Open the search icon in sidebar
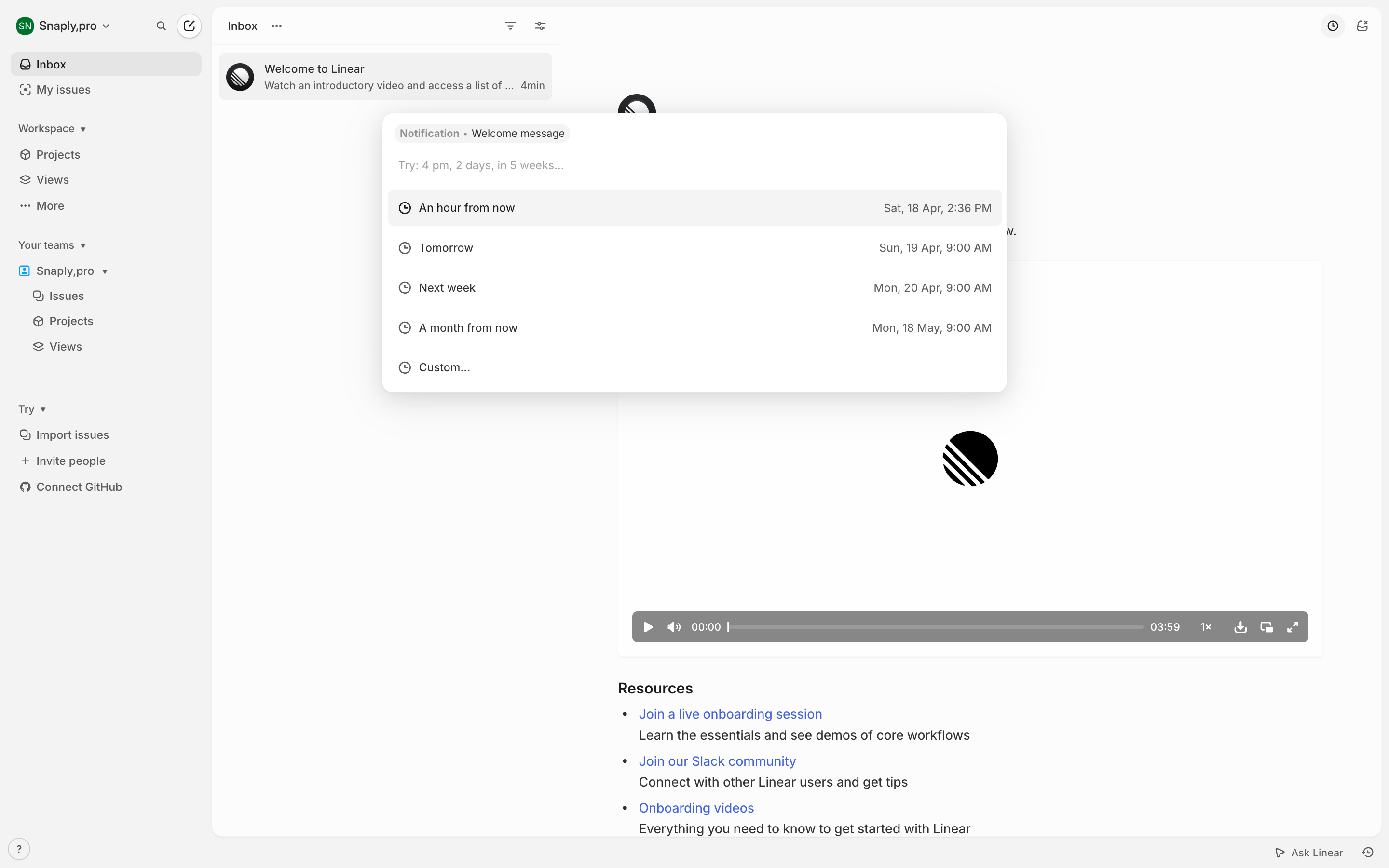The height and width of the screenshot is (868, 1389). [161, 26]
